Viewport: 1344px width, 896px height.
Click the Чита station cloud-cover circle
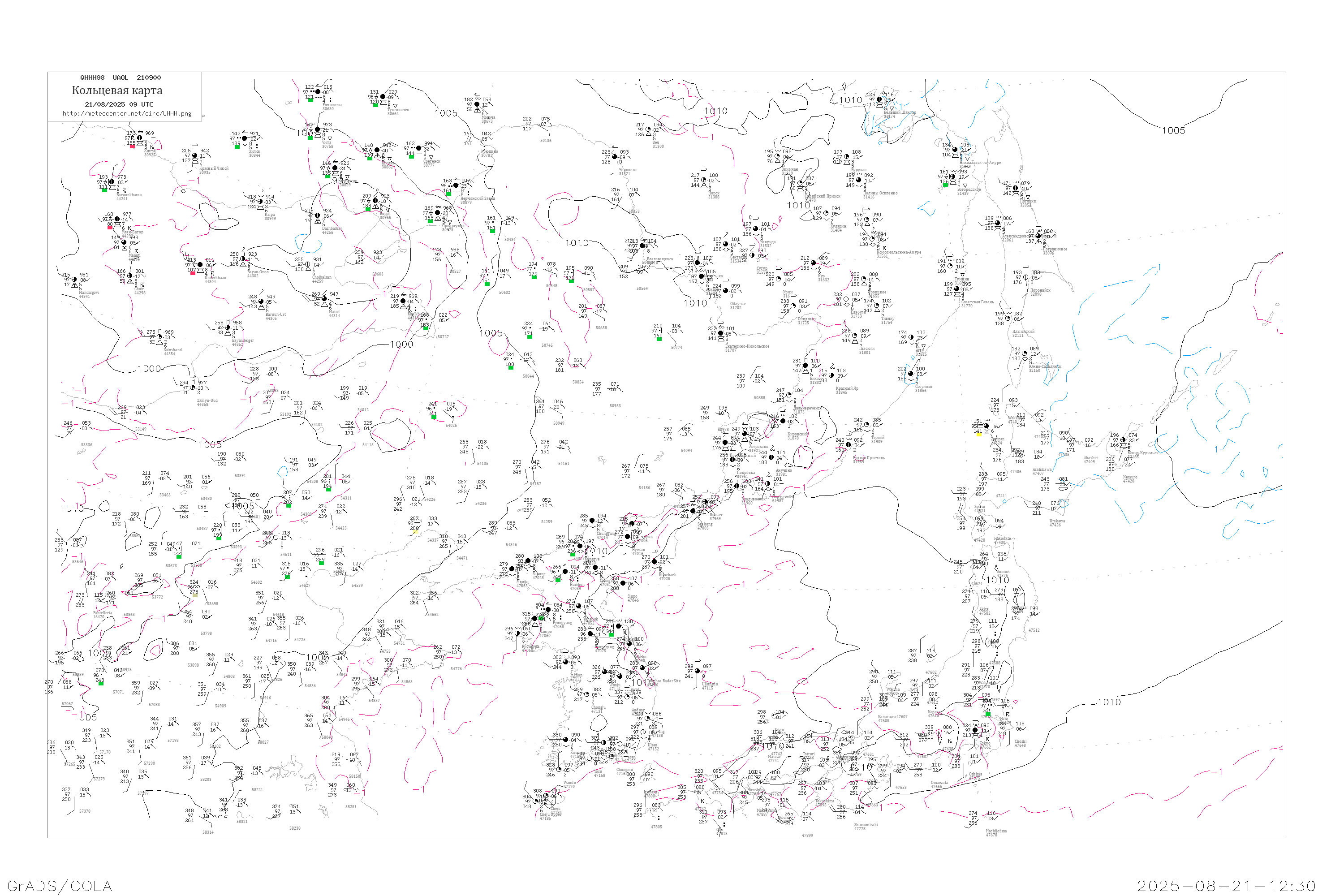tap(318, 129)
